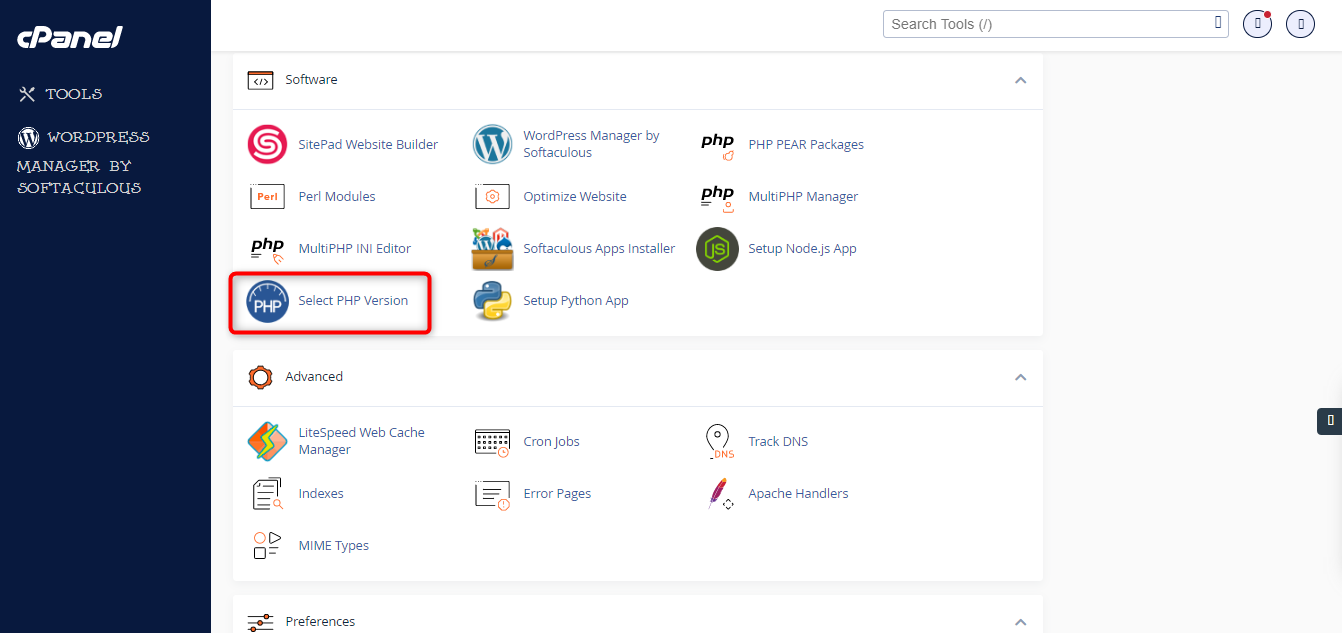This screenshot has height=633, width=1342.
Task: Click the Optimize Website icon
Action: pos(492,197)
